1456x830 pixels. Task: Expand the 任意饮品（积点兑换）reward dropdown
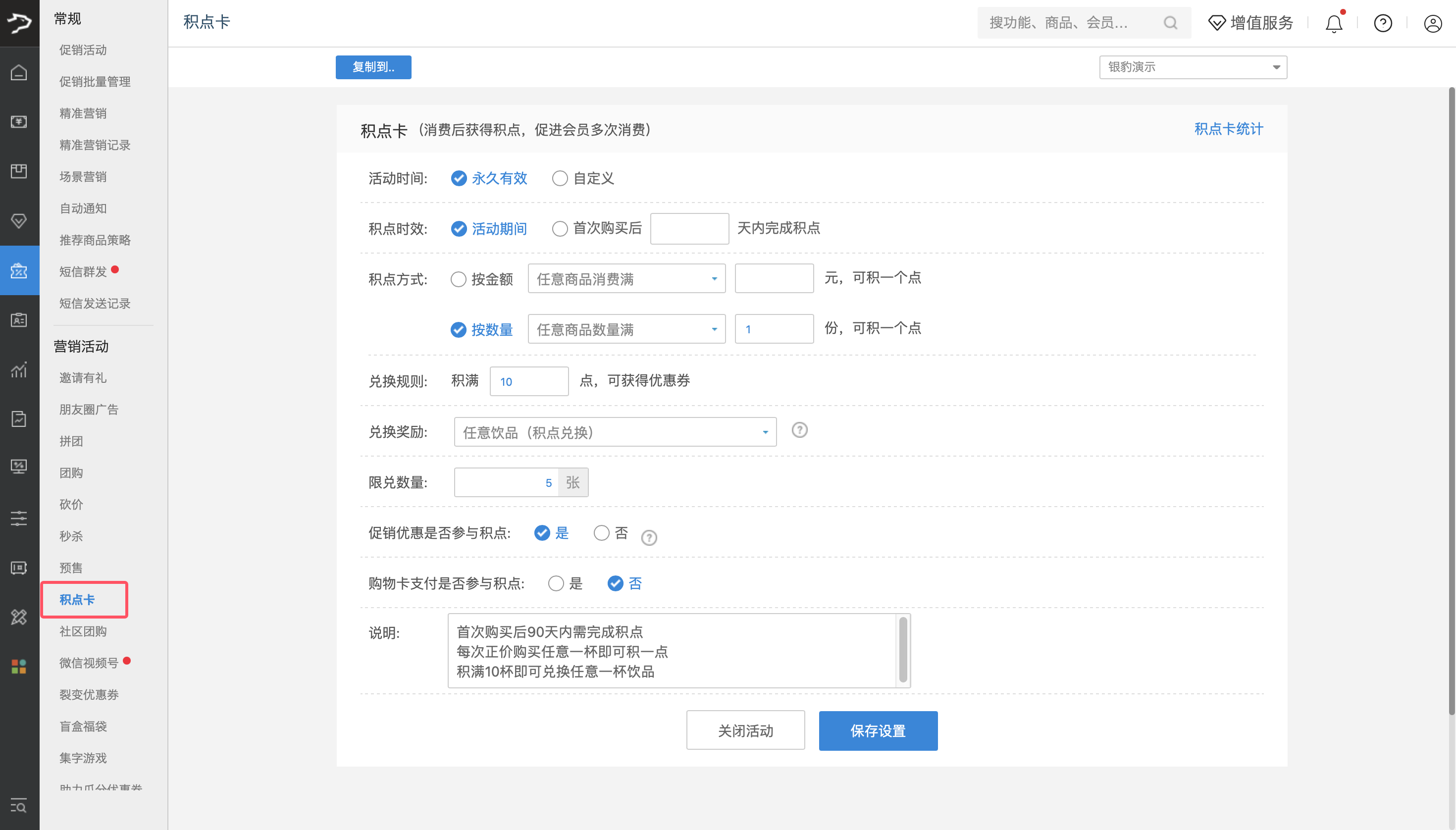tap(615, 432)
